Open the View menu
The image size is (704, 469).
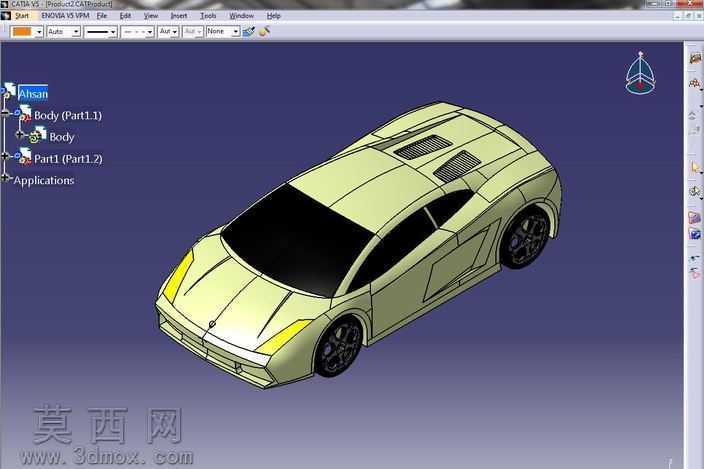(x=151, y=16)
